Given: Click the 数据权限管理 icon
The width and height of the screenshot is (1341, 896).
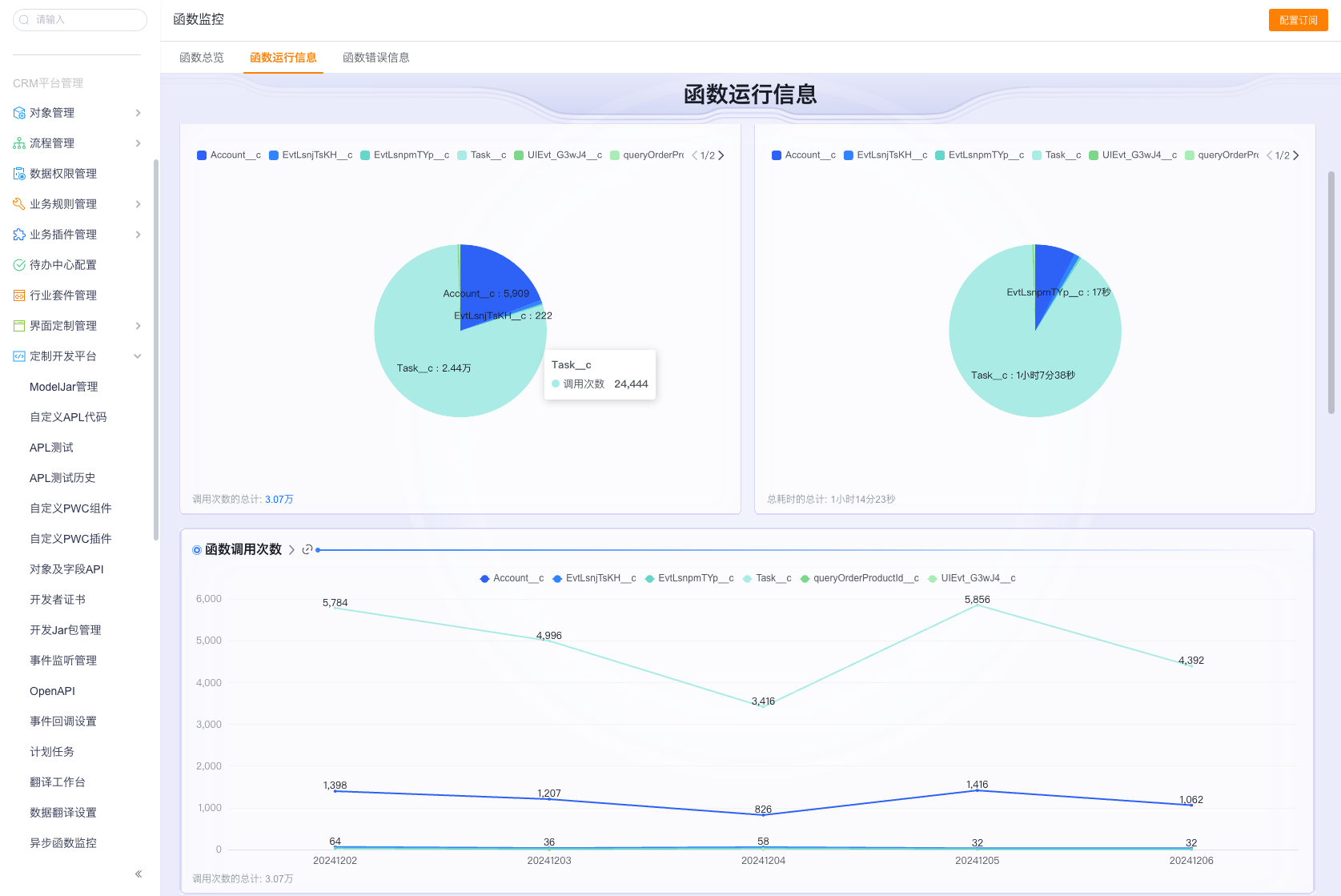Looking at the screenshot, I should [19, 174].
